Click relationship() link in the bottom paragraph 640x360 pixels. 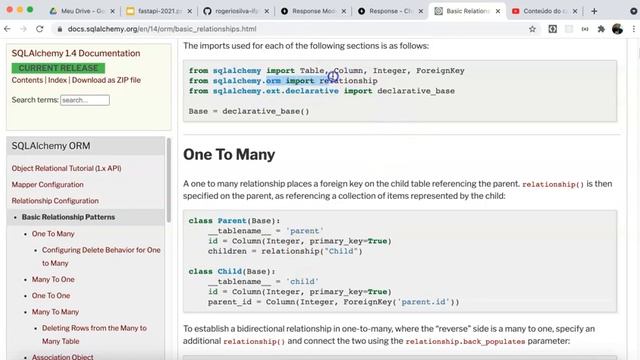254,341
